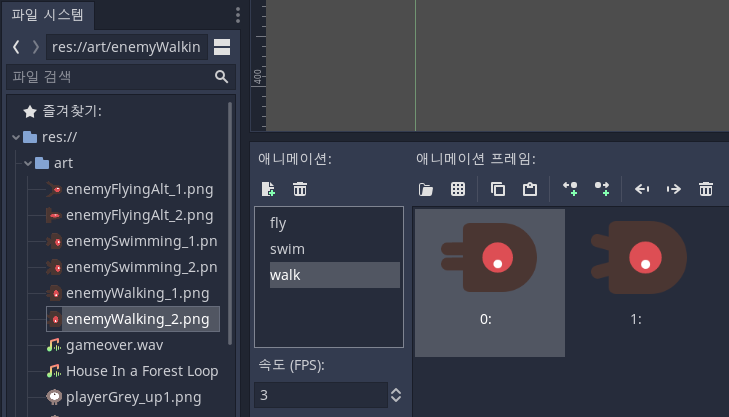Viewport: 729px width, 417px height.
Task: Click the res://art path field
Action: point(126,47)
